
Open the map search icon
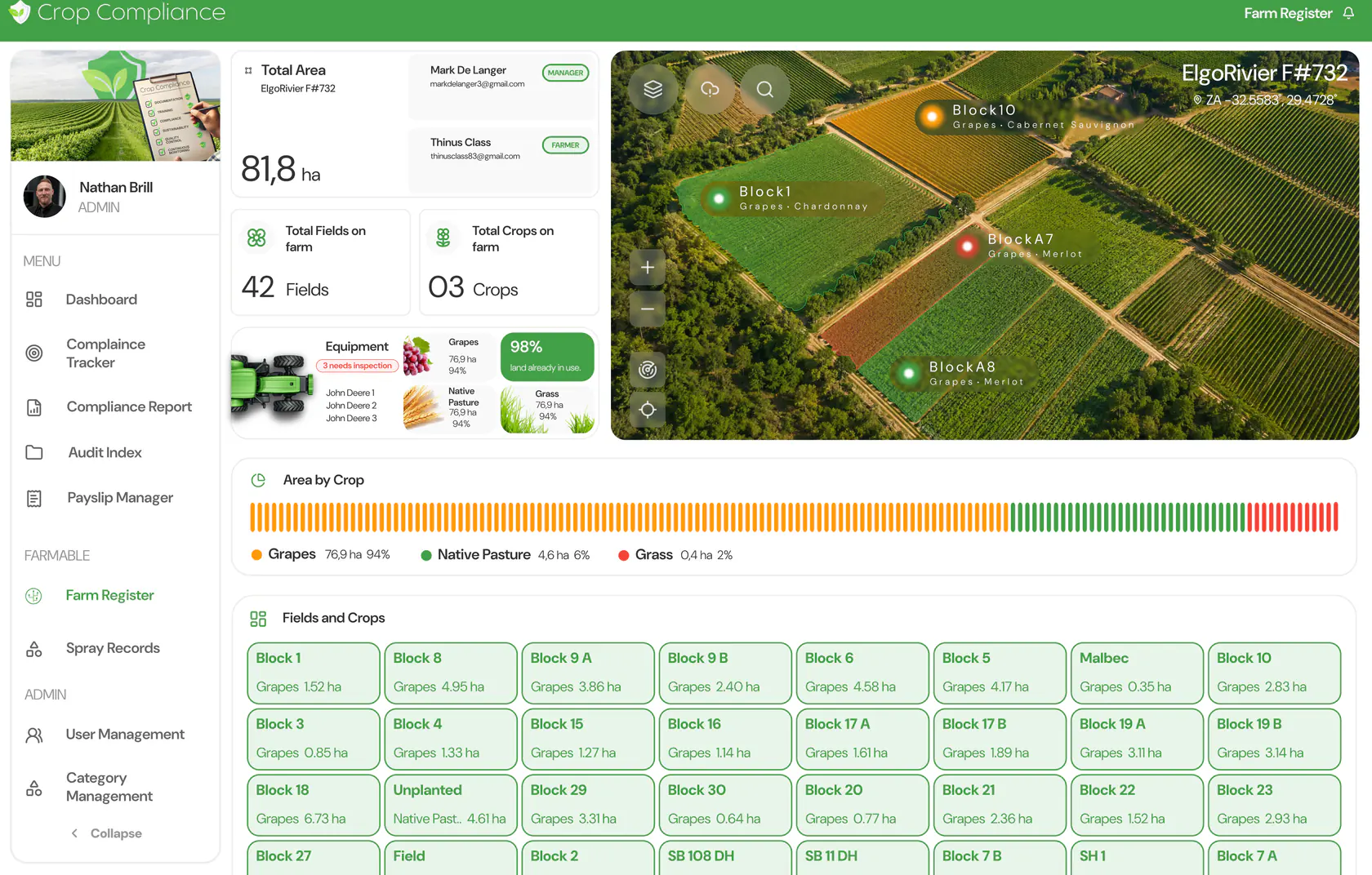click(765, 89)
